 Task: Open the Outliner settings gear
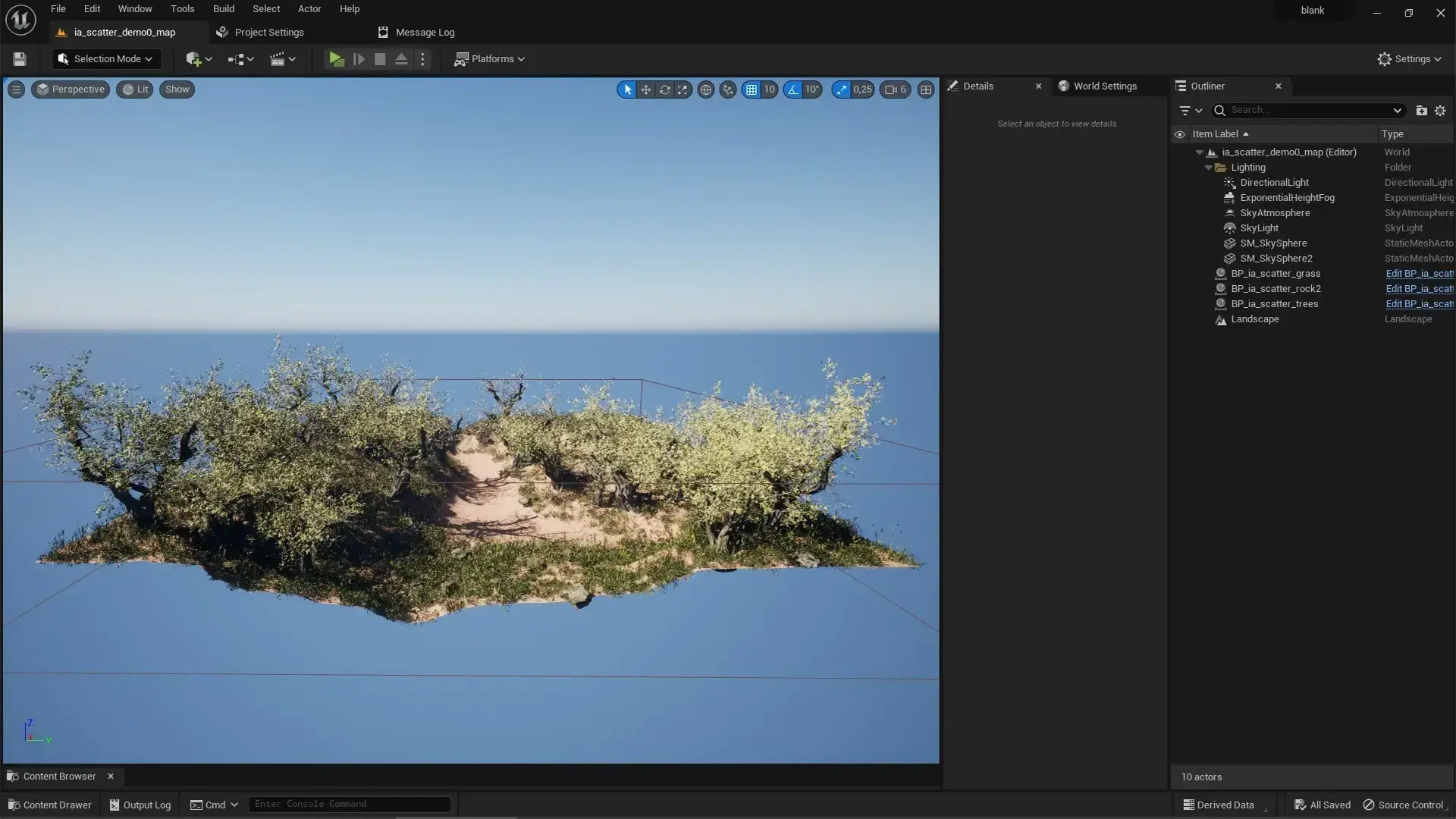(1440, 111)
